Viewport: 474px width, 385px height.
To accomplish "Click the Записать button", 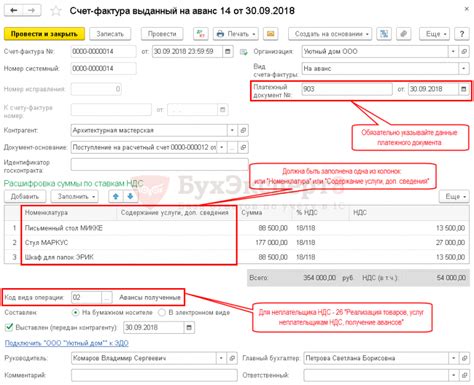I will 110,34.
